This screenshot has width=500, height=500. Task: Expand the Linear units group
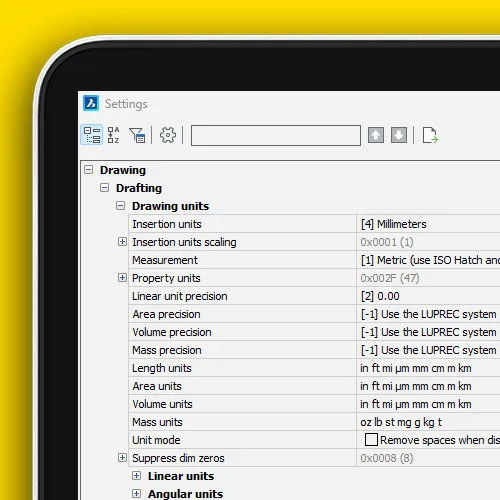(136, 476)
